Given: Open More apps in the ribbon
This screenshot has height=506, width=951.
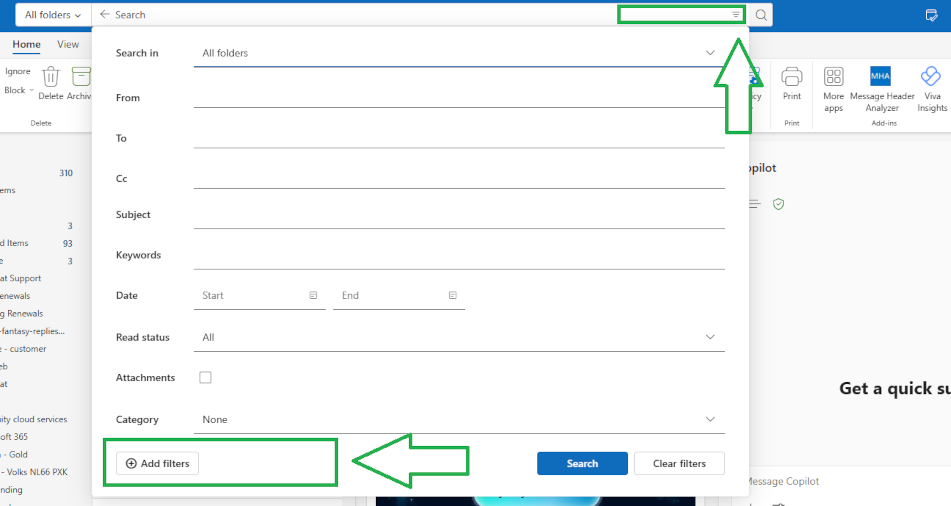Looking at the screenshot, I should pyautogui.click(x=833, y=78).
